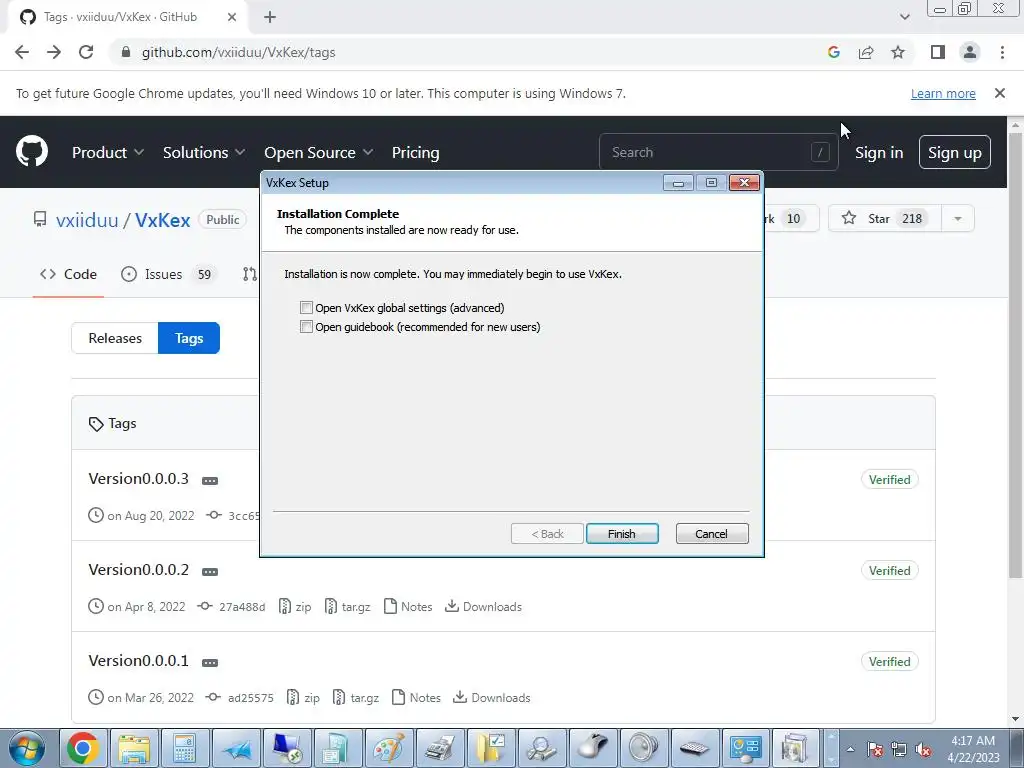Open Version0.0.0.2 tag
Viewport: 1024px width, 768px height.
coord(138,569)
